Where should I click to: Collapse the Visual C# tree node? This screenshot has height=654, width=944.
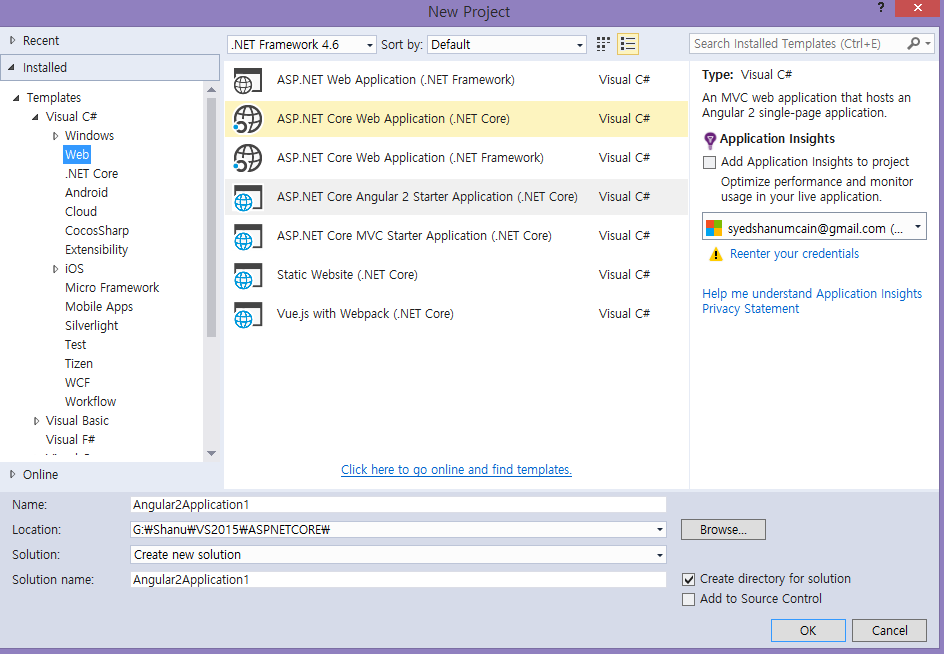tap(36, 117)
